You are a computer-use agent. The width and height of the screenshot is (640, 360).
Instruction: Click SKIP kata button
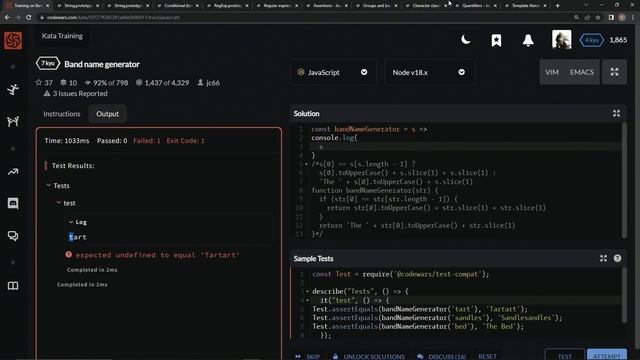[308, 356]
